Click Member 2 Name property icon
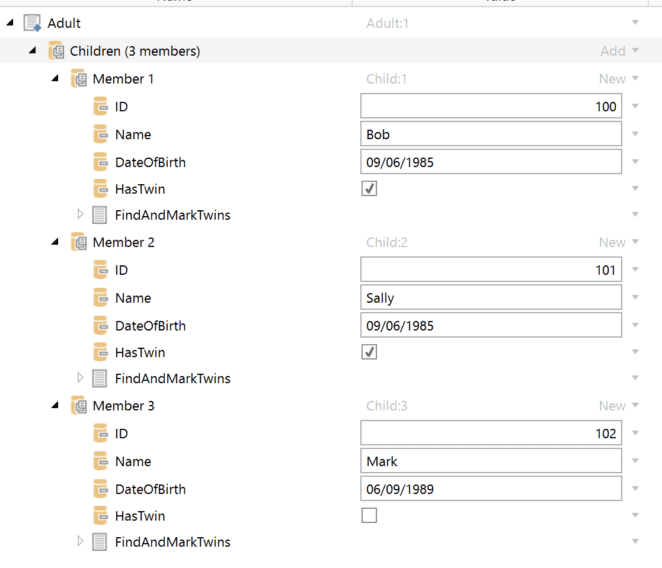 pyautogui.click(x=101, y=298)
